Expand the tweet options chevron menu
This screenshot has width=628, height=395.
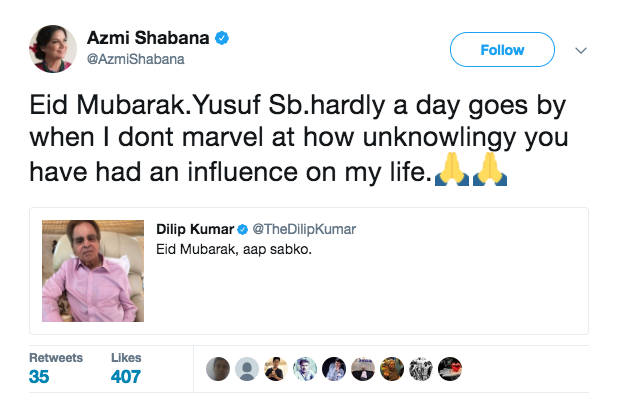pos(581,50)
